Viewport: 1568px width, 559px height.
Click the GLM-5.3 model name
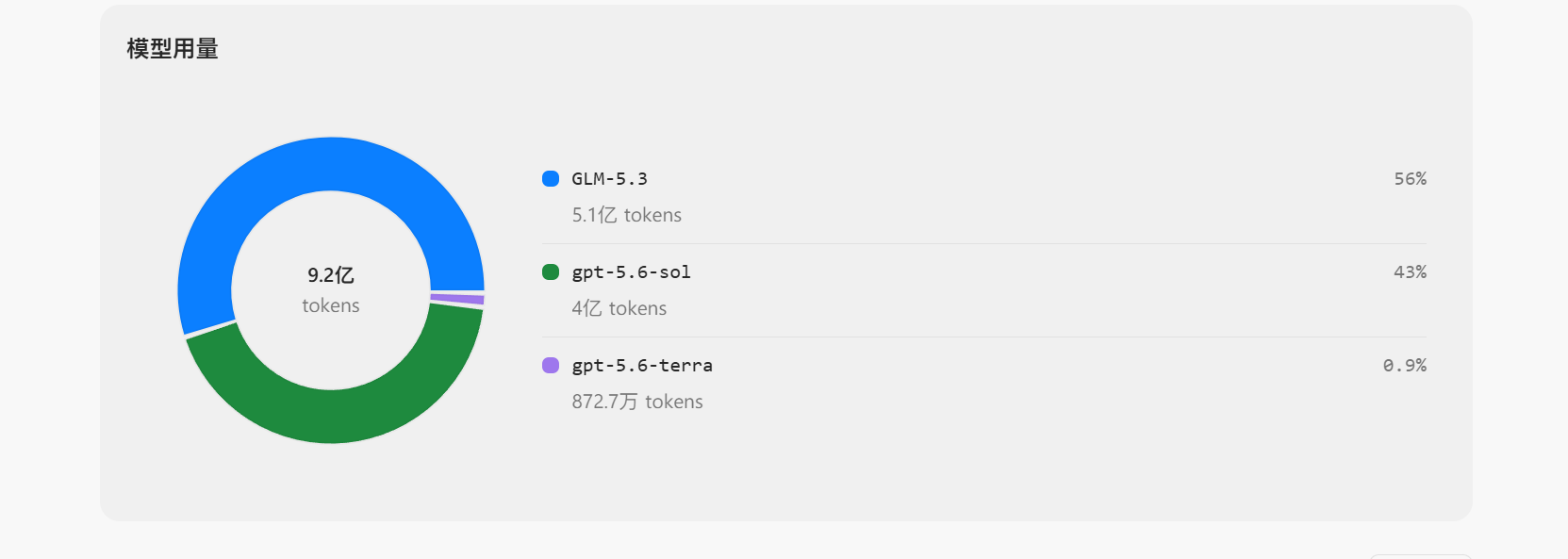pyautogui.click(x=609, y=178)
